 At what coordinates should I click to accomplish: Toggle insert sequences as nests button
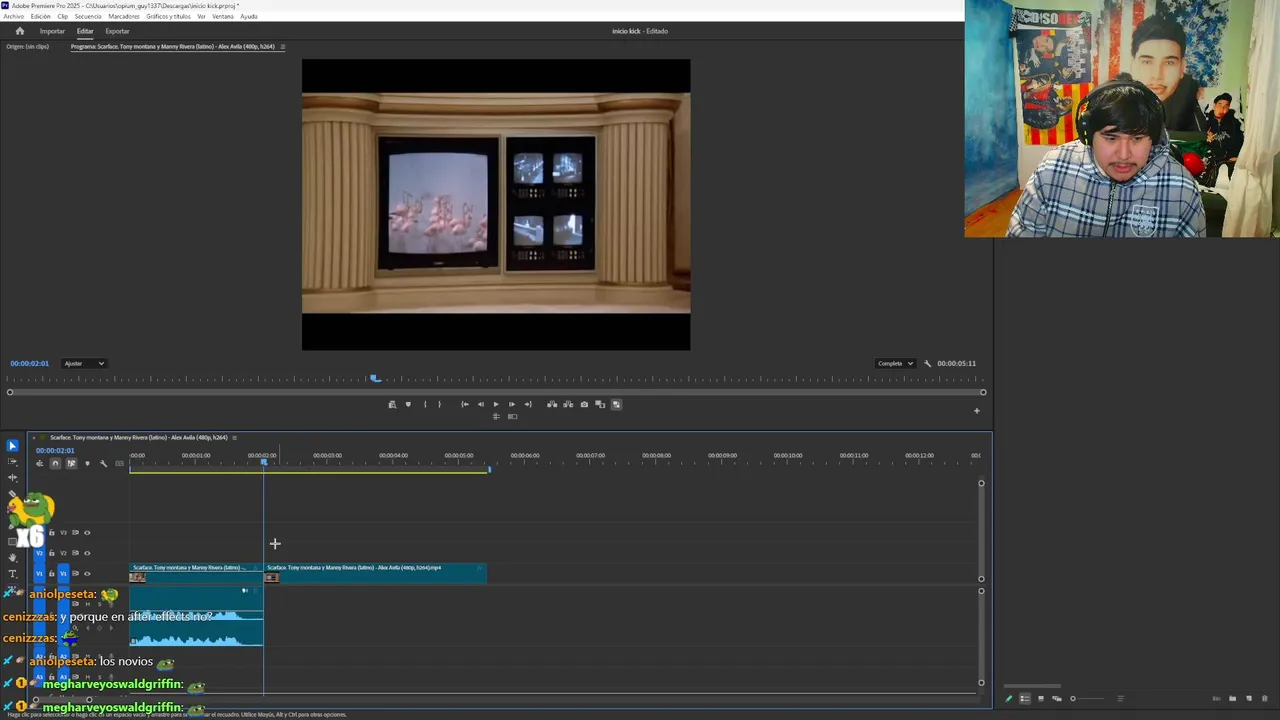[x=39, y=463]
